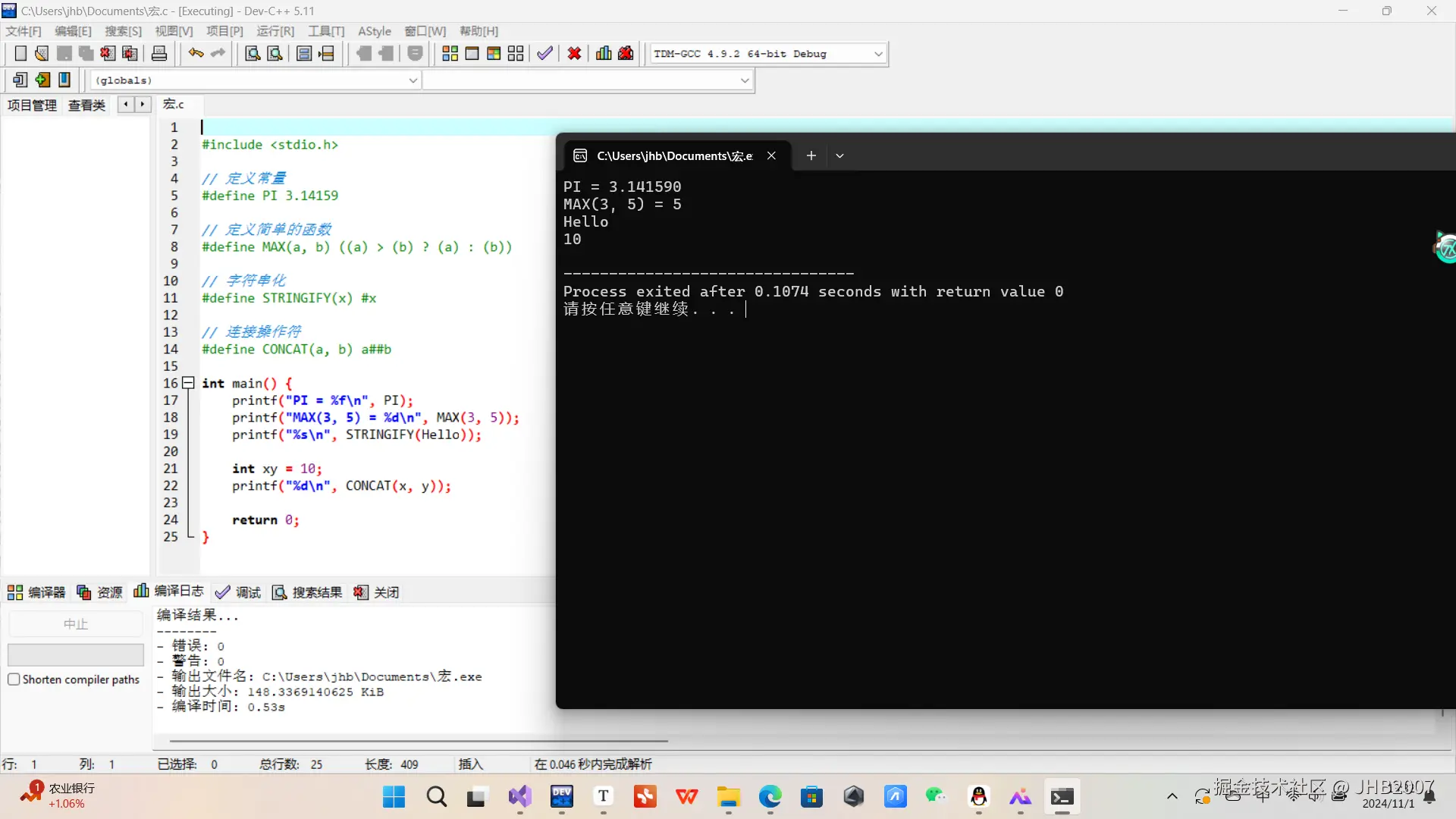Open the TDM-GCC compiler selection dropdown

[x=877, y=54]
